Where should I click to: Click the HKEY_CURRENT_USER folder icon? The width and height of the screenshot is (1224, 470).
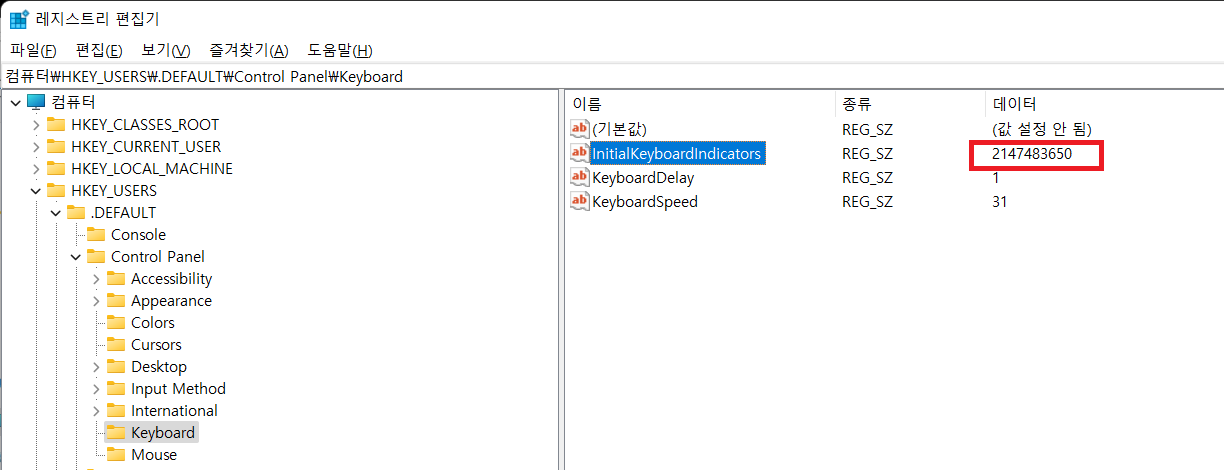[56, 146]
